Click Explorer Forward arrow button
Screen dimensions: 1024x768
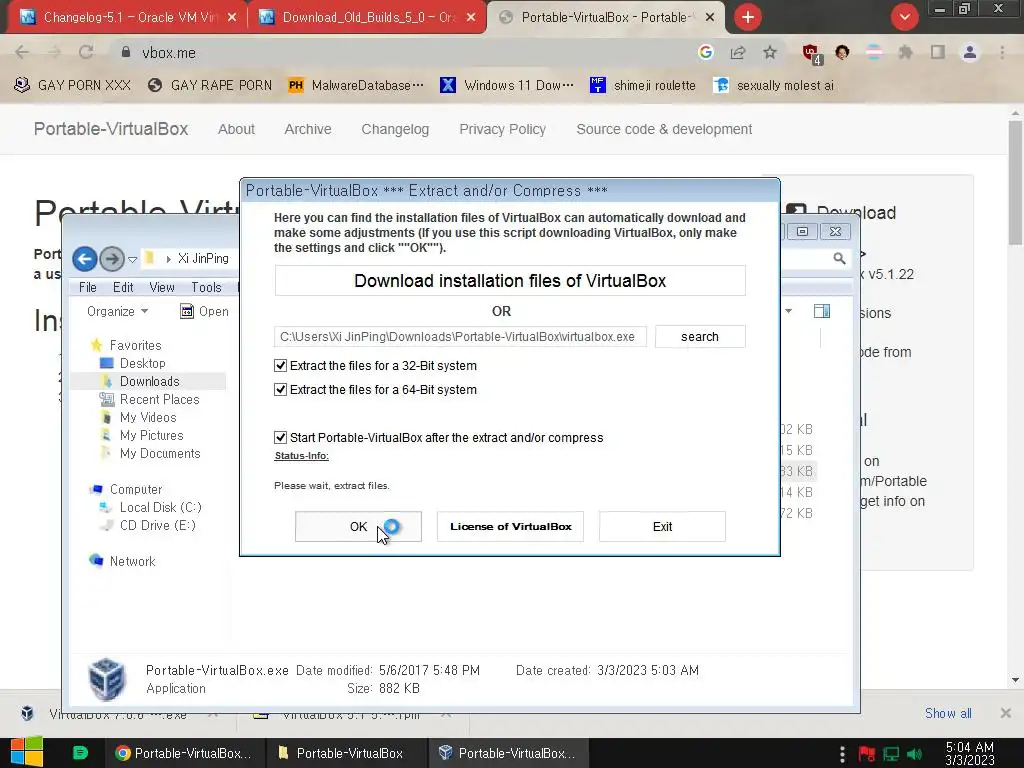[112, 259]
